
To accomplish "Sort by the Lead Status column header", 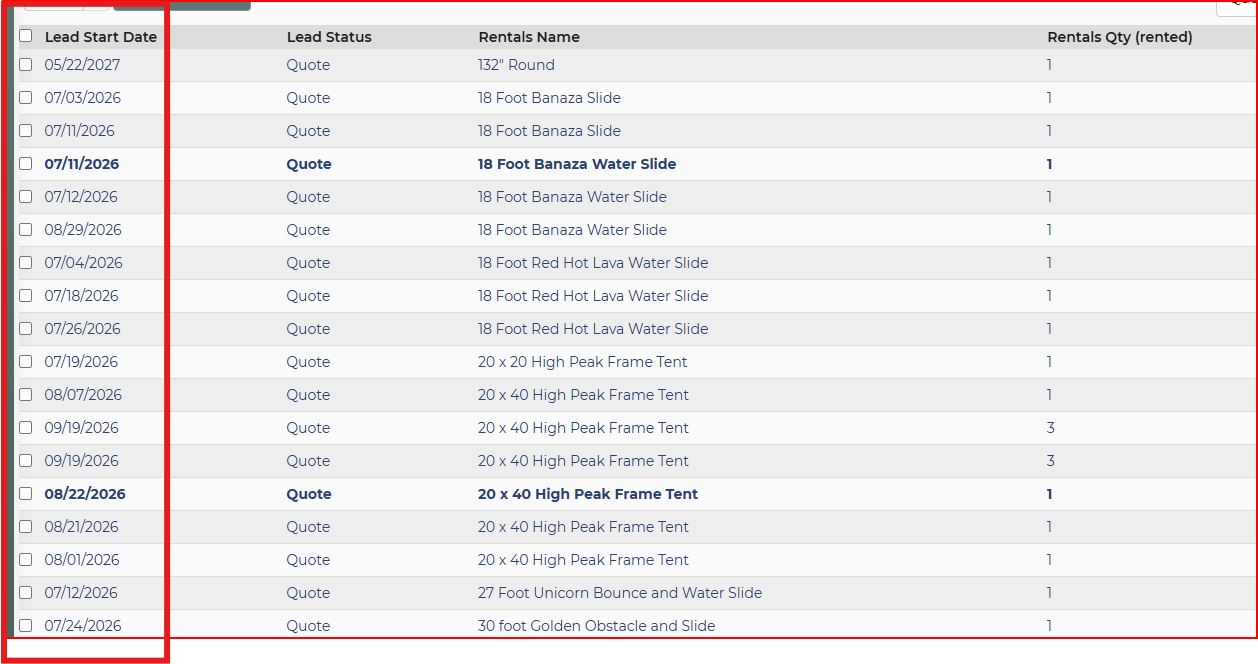I will [329, 37].
